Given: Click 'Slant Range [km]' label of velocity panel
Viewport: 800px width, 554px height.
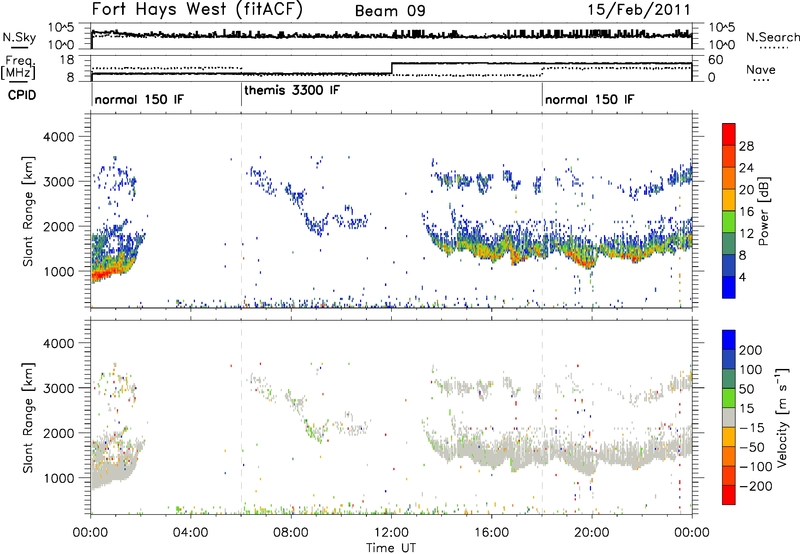Looking at the screenshot, I should coord(28,417).
